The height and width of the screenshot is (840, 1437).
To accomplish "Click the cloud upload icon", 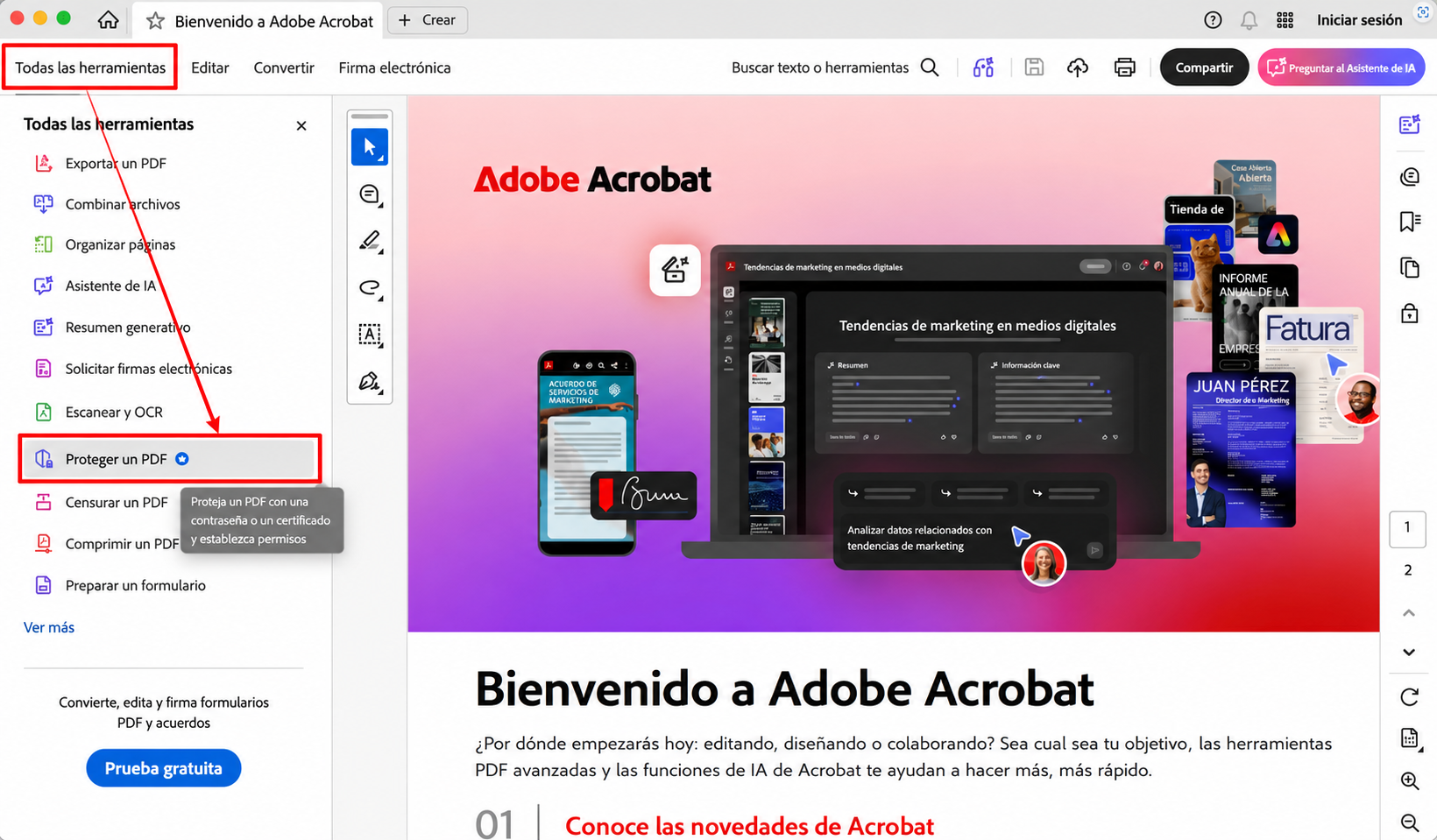I will click(1078, 67).
